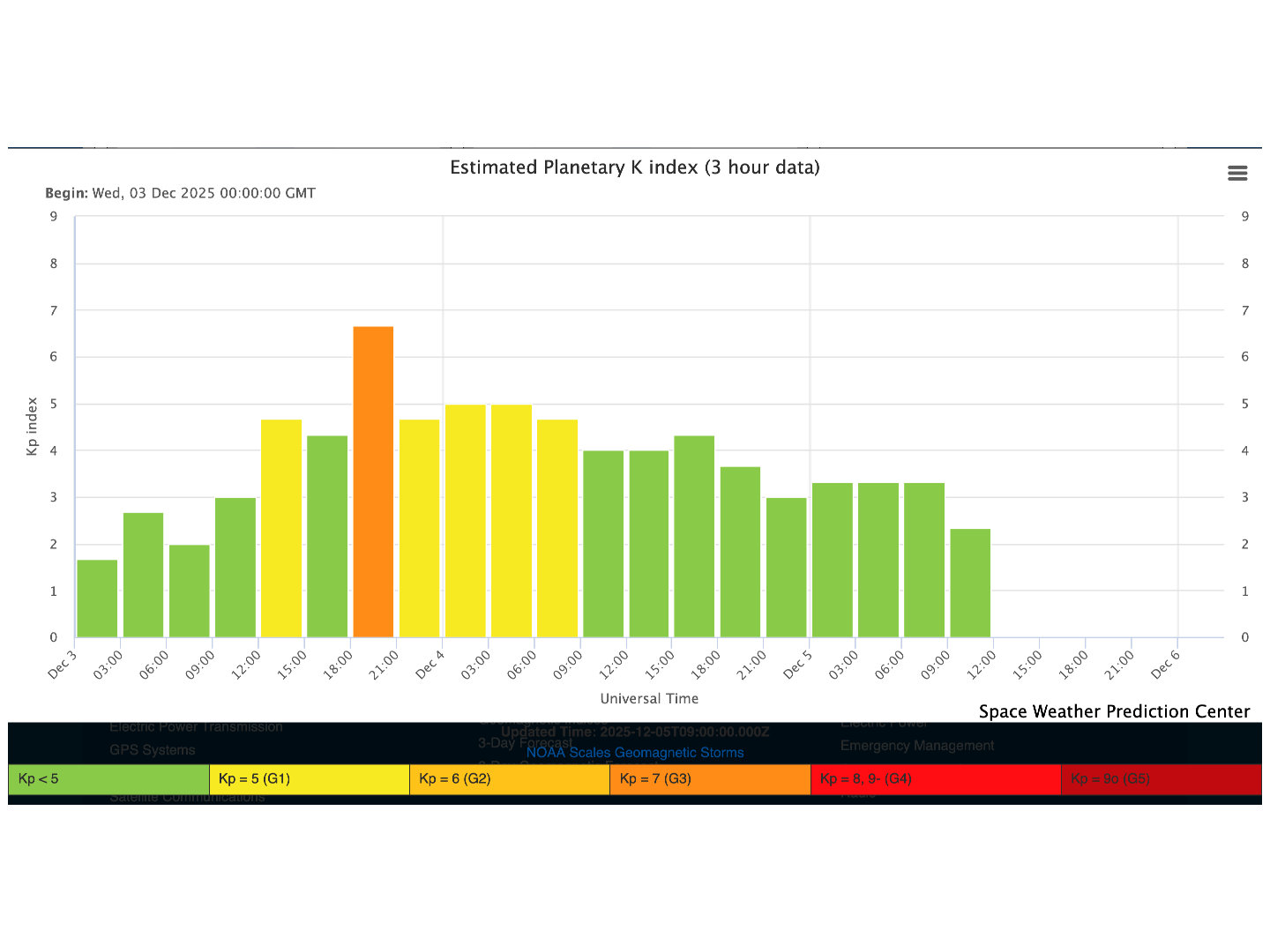This screenshot has height=952, width=1270.
Task: Click the Emergency Management text
Action: coord(917,746)
